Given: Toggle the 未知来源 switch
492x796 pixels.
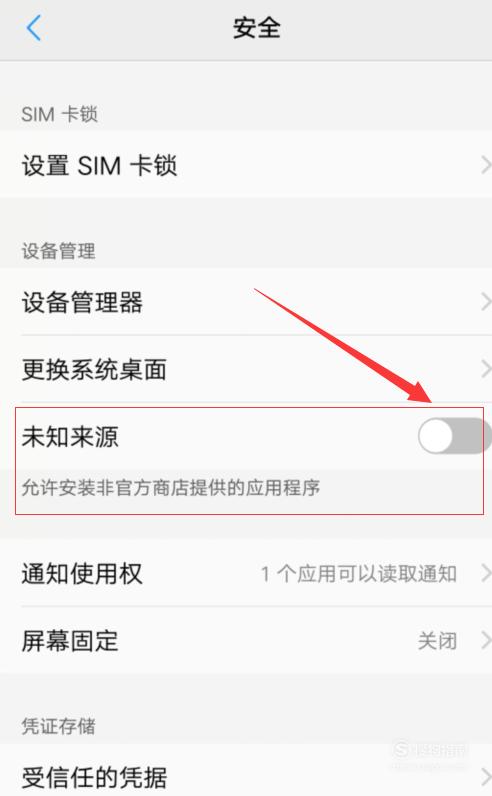Looking at the screenshot, I should click(x=453, y=436).
